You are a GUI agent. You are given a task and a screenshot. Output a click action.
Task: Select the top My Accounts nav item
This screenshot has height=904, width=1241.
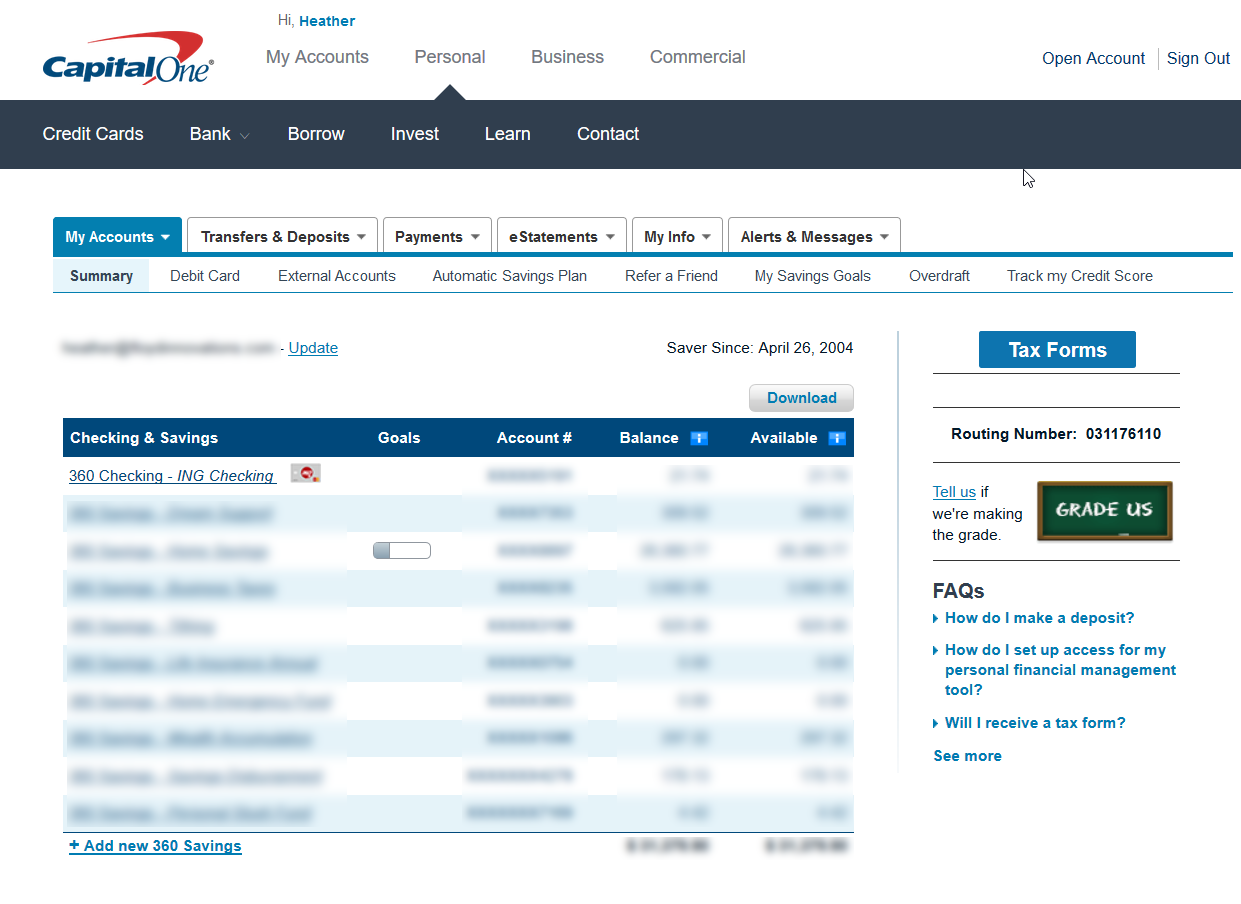click(x=317, y=57)
